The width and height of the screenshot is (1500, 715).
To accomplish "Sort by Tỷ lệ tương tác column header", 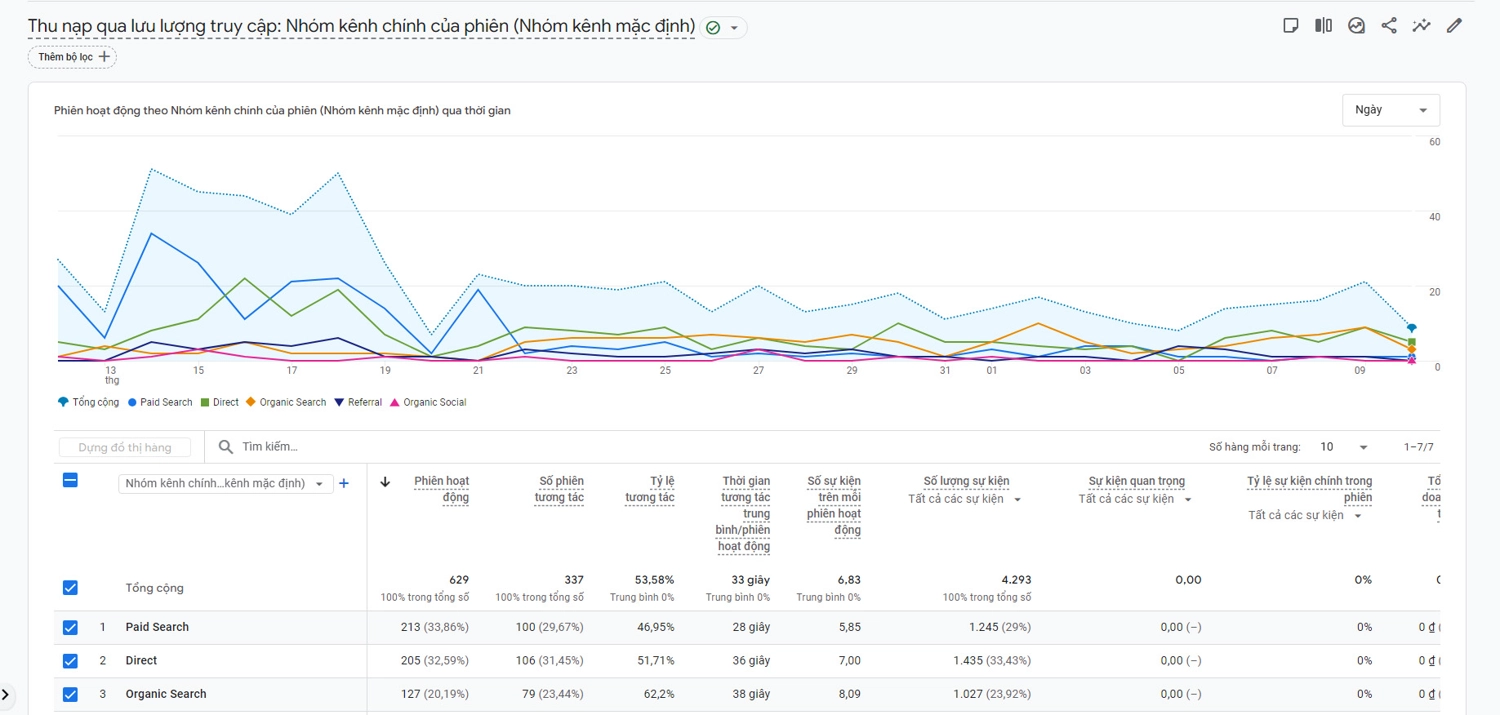I will coord(649,489).
